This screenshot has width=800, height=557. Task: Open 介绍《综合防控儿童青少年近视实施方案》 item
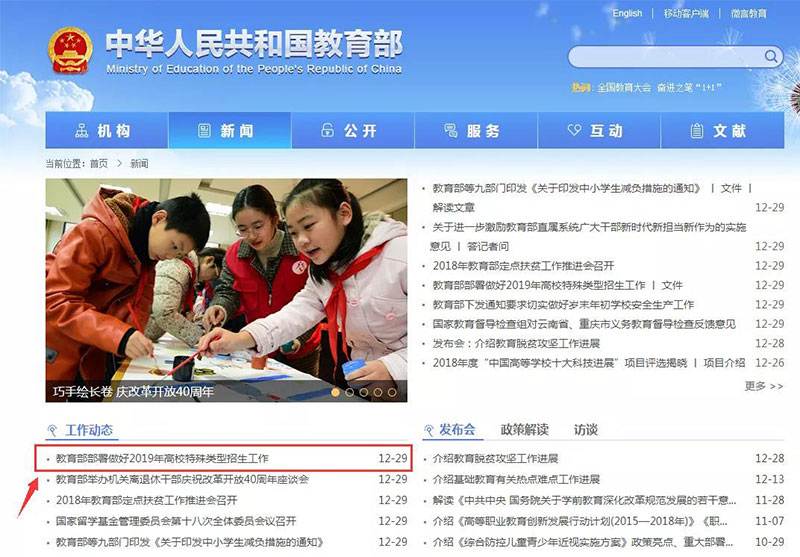tap(583, 542)
